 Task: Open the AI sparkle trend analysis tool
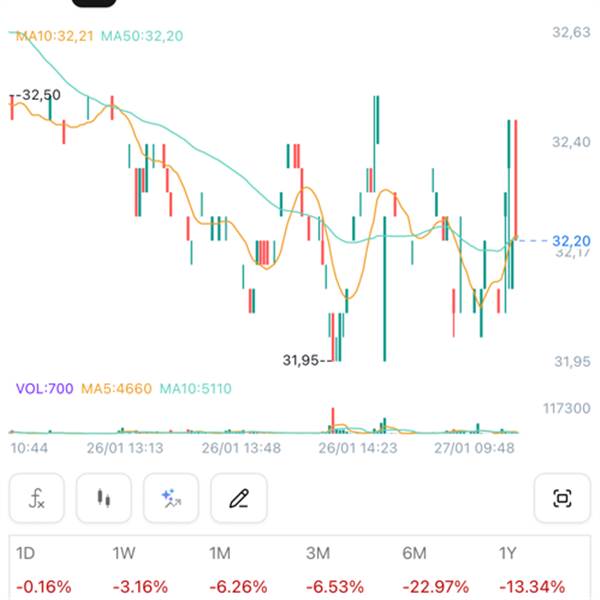tap(171, 497)
